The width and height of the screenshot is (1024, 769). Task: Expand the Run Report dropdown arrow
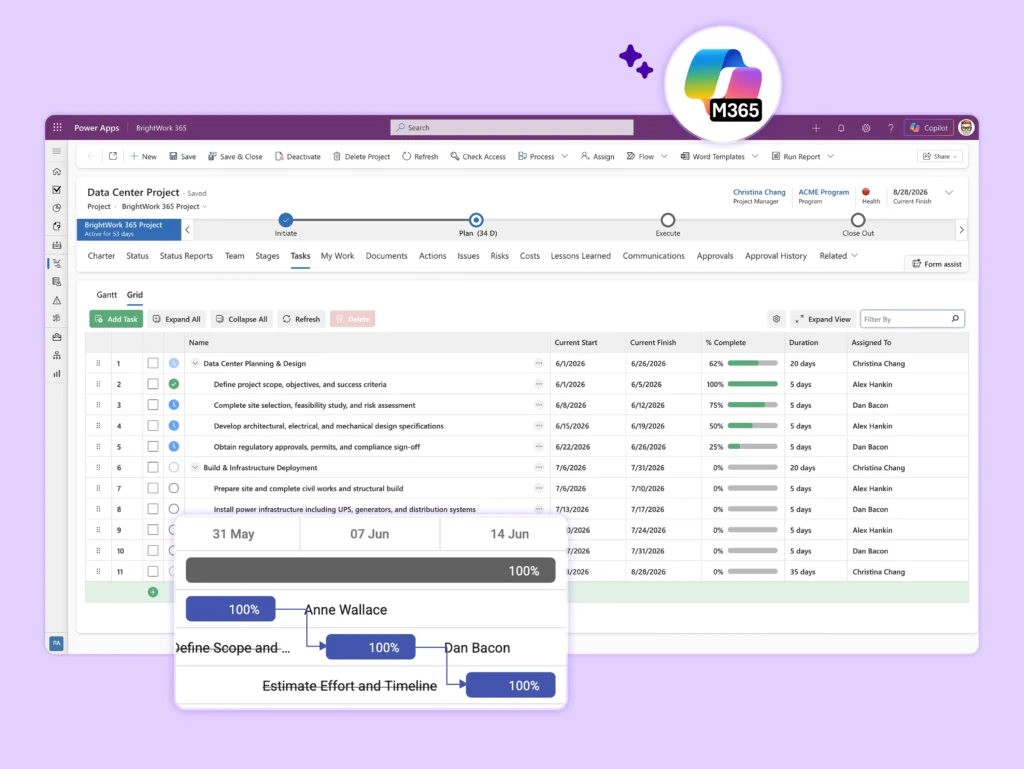coord(831,157)
